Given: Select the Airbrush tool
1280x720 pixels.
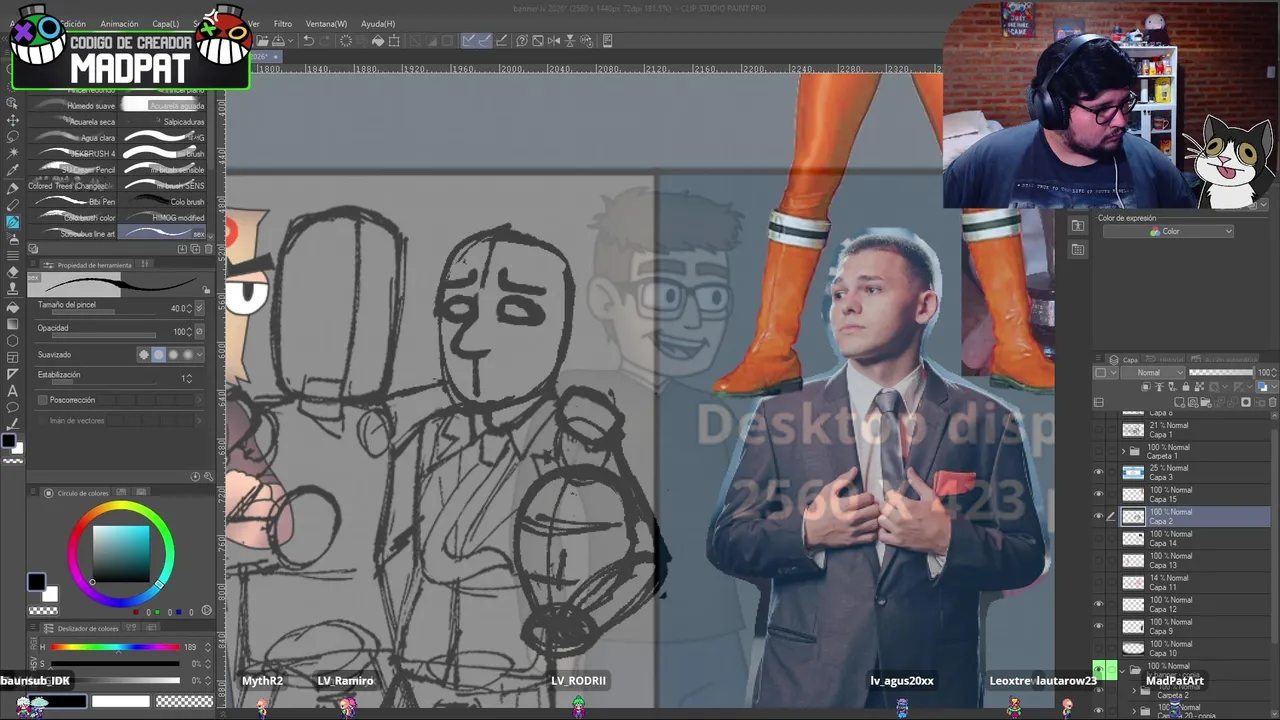Looking at the screenshot, I should point(13,239).
